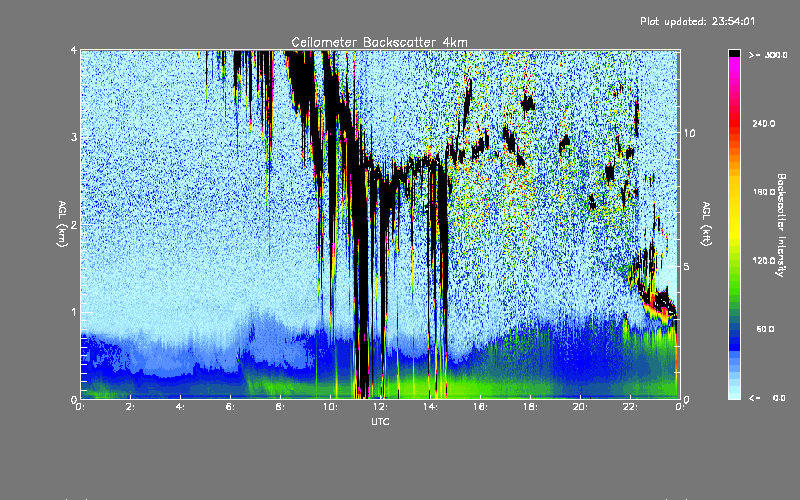Image resolution: width=800 pixels, height=500 pixels.
Task: Click the 'UTC' x-axis label
Action: click(380, 421)
